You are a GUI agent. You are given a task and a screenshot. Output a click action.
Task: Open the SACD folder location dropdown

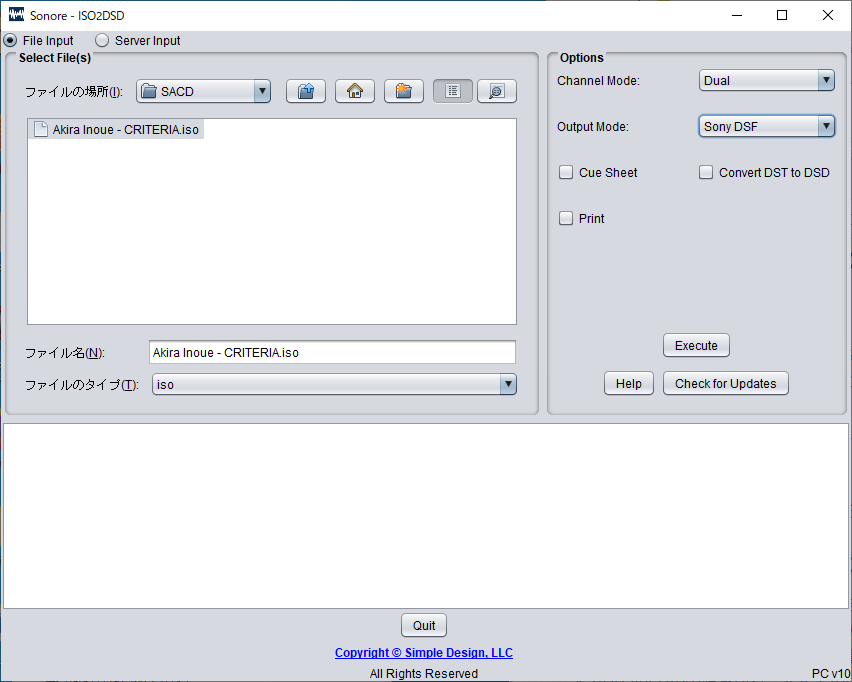click(203, 91)
